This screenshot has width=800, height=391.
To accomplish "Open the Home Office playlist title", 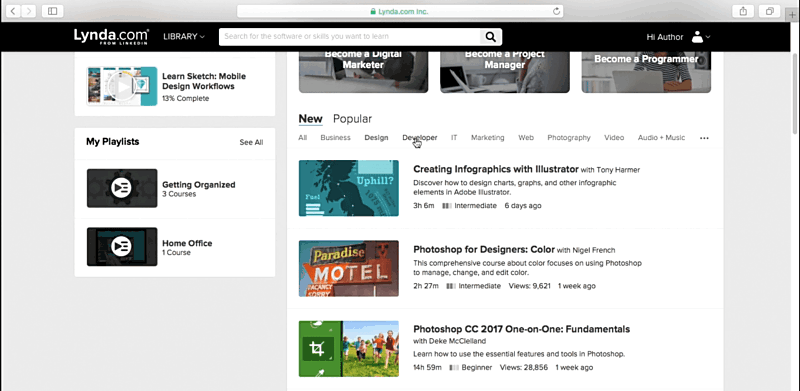I will [x=187, y=243].
